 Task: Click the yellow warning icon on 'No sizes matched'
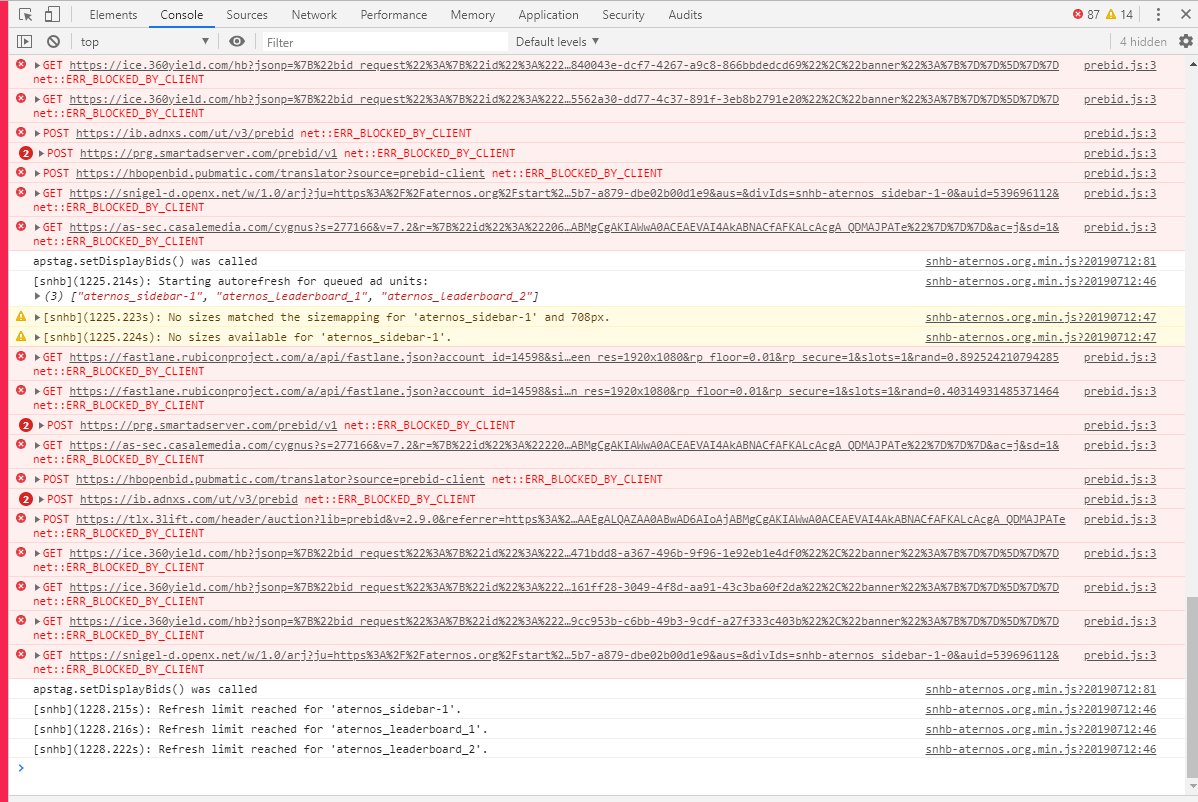pos(21,316)
